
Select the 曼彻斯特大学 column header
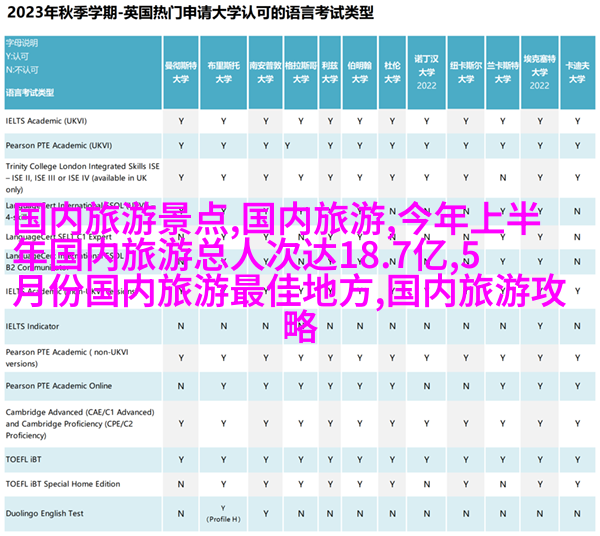coord(181,72)
